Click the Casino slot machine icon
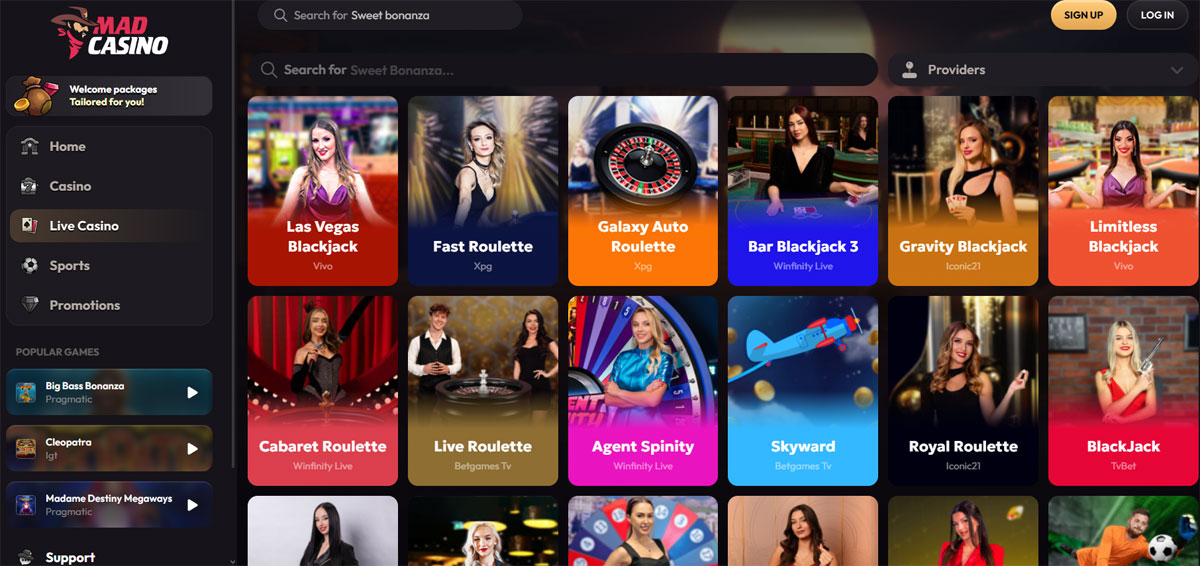 29,186
